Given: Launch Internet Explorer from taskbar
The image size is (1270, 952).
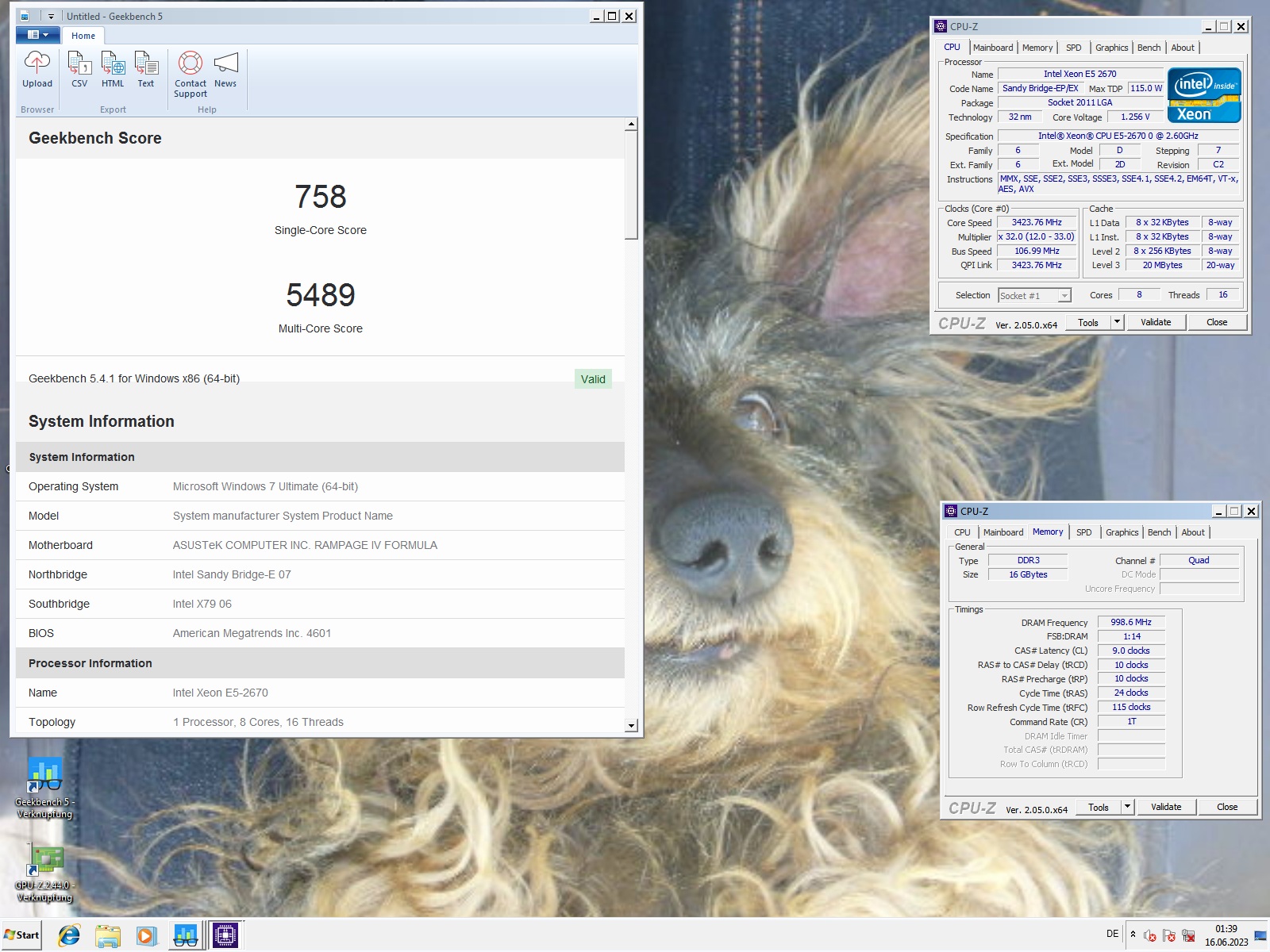Looking at the screenshot, I should [69, 935].
